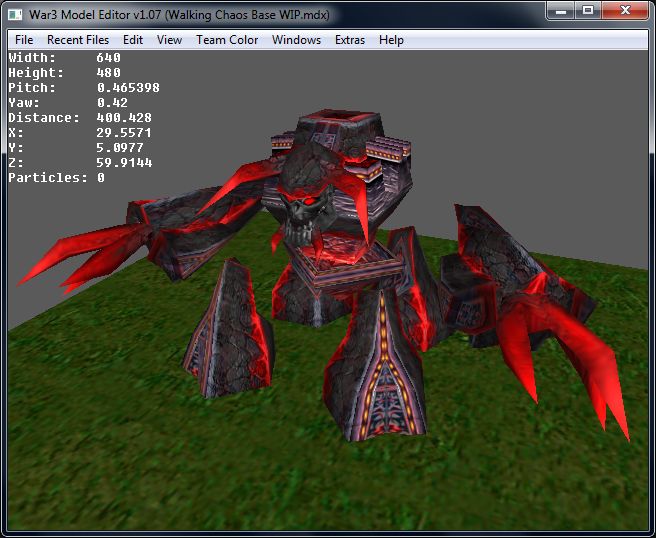This screenshot has height=538, width=656.
Task: Open the Extras menu
Action: pyautogui.click(x=350, y=40)
